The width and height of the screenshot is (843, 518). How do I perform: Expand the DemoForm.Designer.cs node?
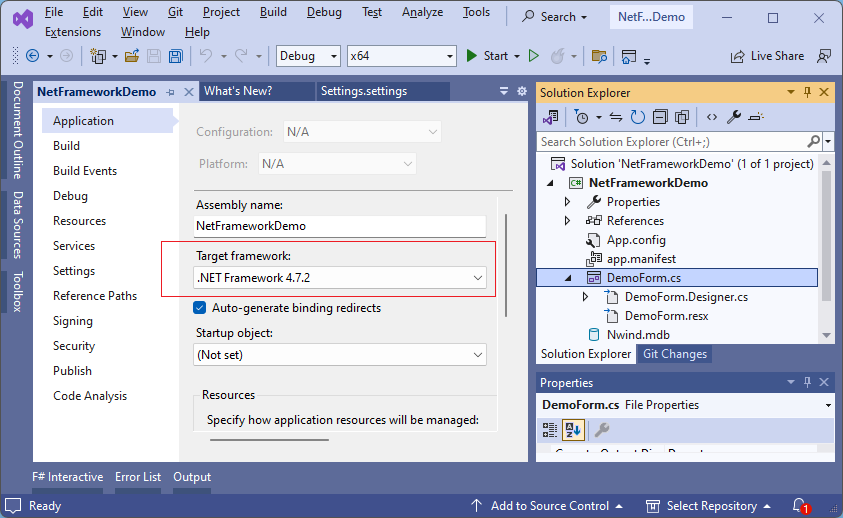[x=585, y=297]
